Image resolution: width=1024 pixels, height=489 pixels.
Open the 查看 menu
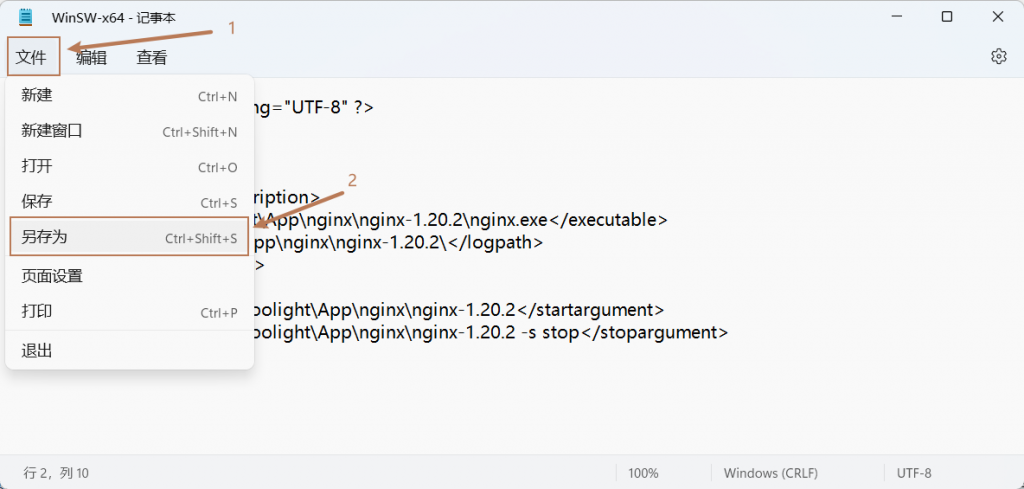pyautogui.click(x=152, y=58)
